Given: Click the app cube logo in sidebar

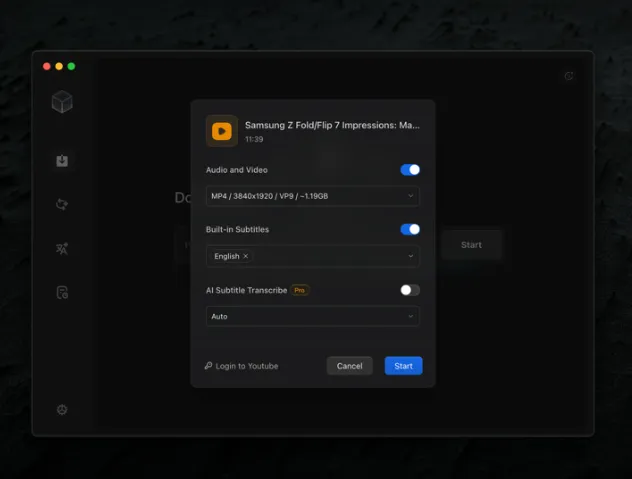Looking at the screenshot, I should [62, 102].
